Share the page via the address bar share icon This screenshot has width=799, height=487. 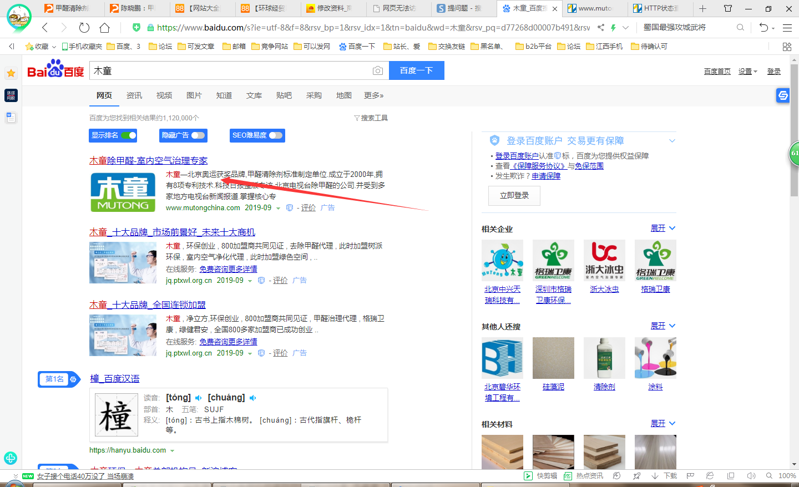[601, 28]
